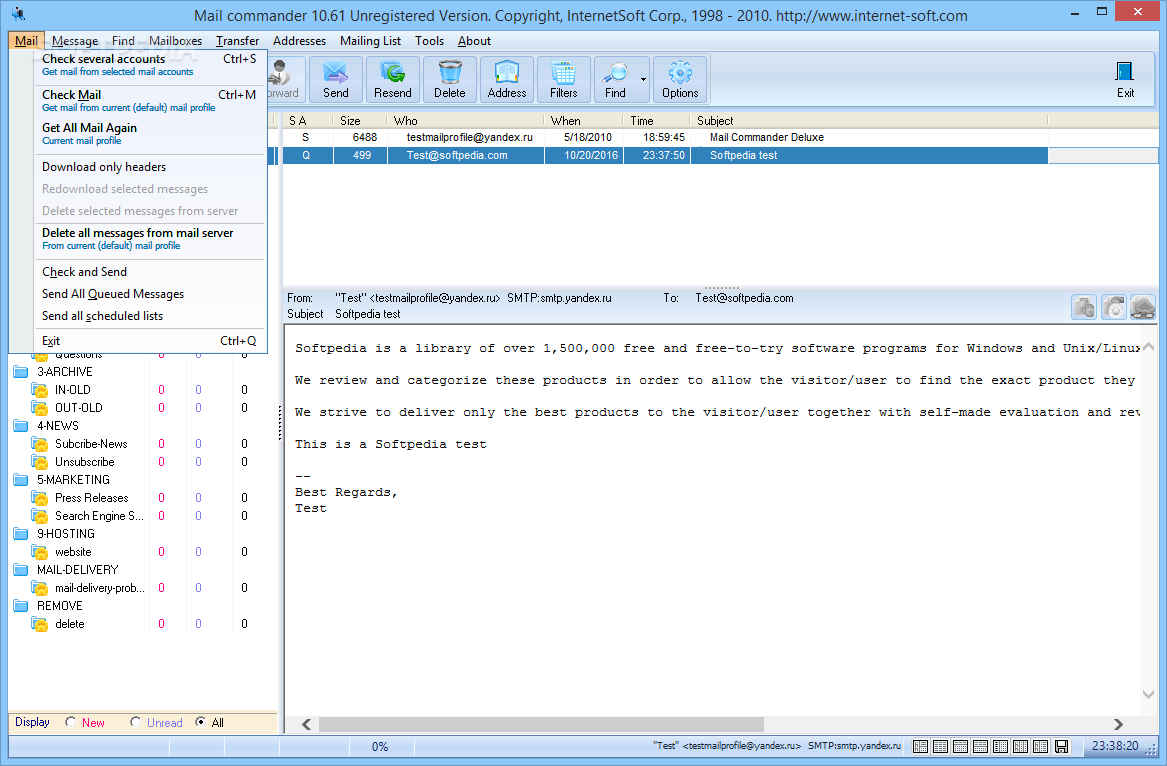
Task: Open the Options gear icon
Action: (x=680, y=79)
